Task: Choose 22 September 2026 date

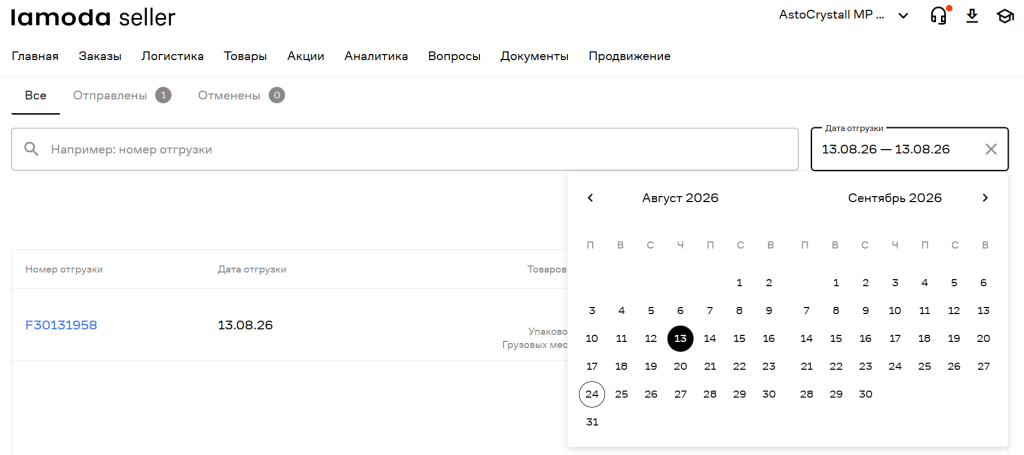Action: 836,366
